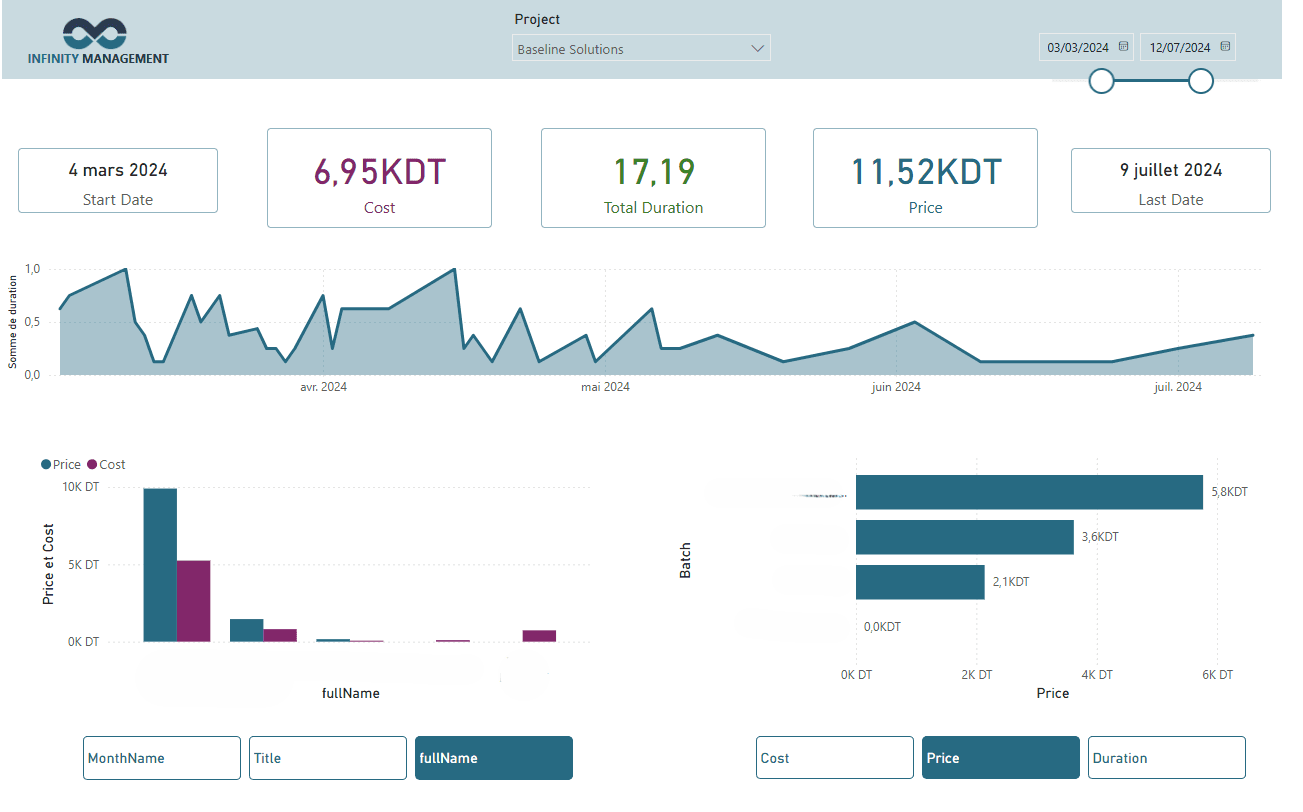Deselect the active Price field button
1303x812 pixels.
click(1000, 758)
